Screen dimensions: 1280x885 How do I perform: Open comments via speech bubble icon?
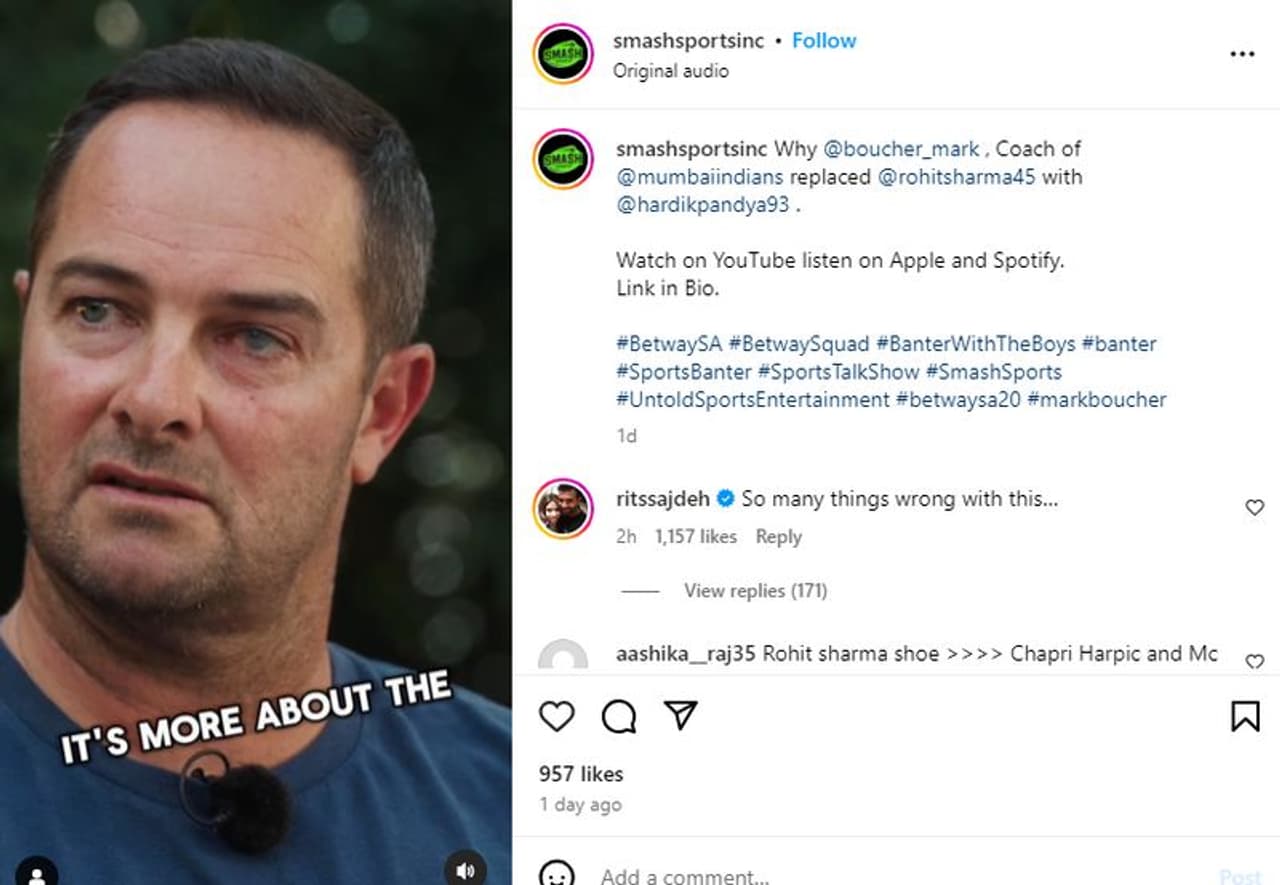point(619,716)
